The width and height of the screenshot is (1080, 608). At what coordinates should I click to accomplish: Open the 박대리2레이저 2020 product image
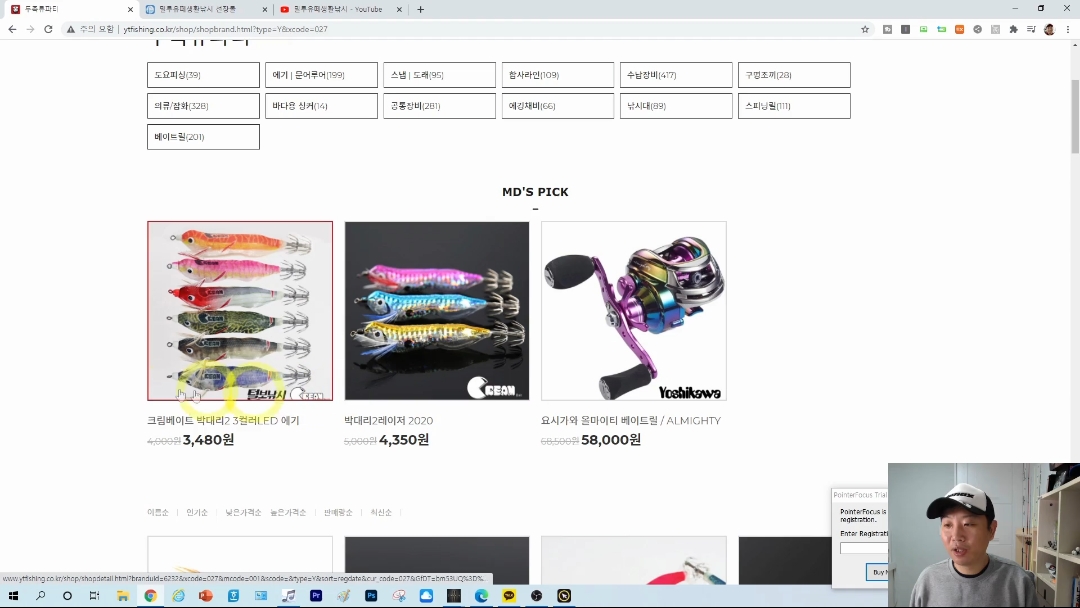point(437,311)
